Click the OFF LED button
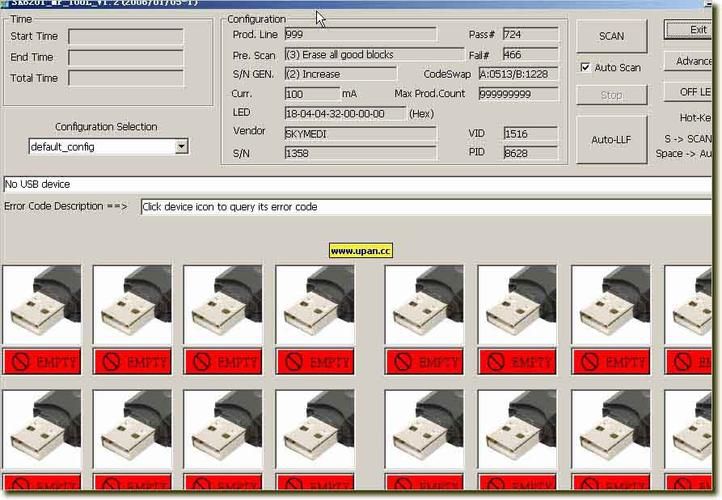Screen dimensions: 722x500 693,92
